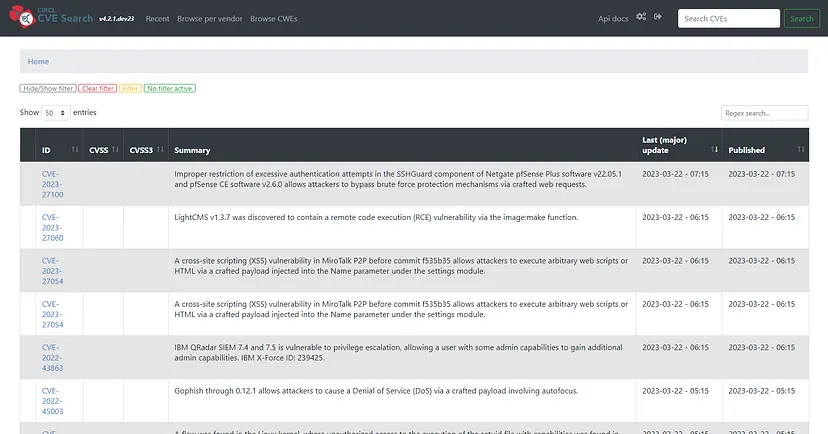Toggle the Hide/Show filter button

48,88
